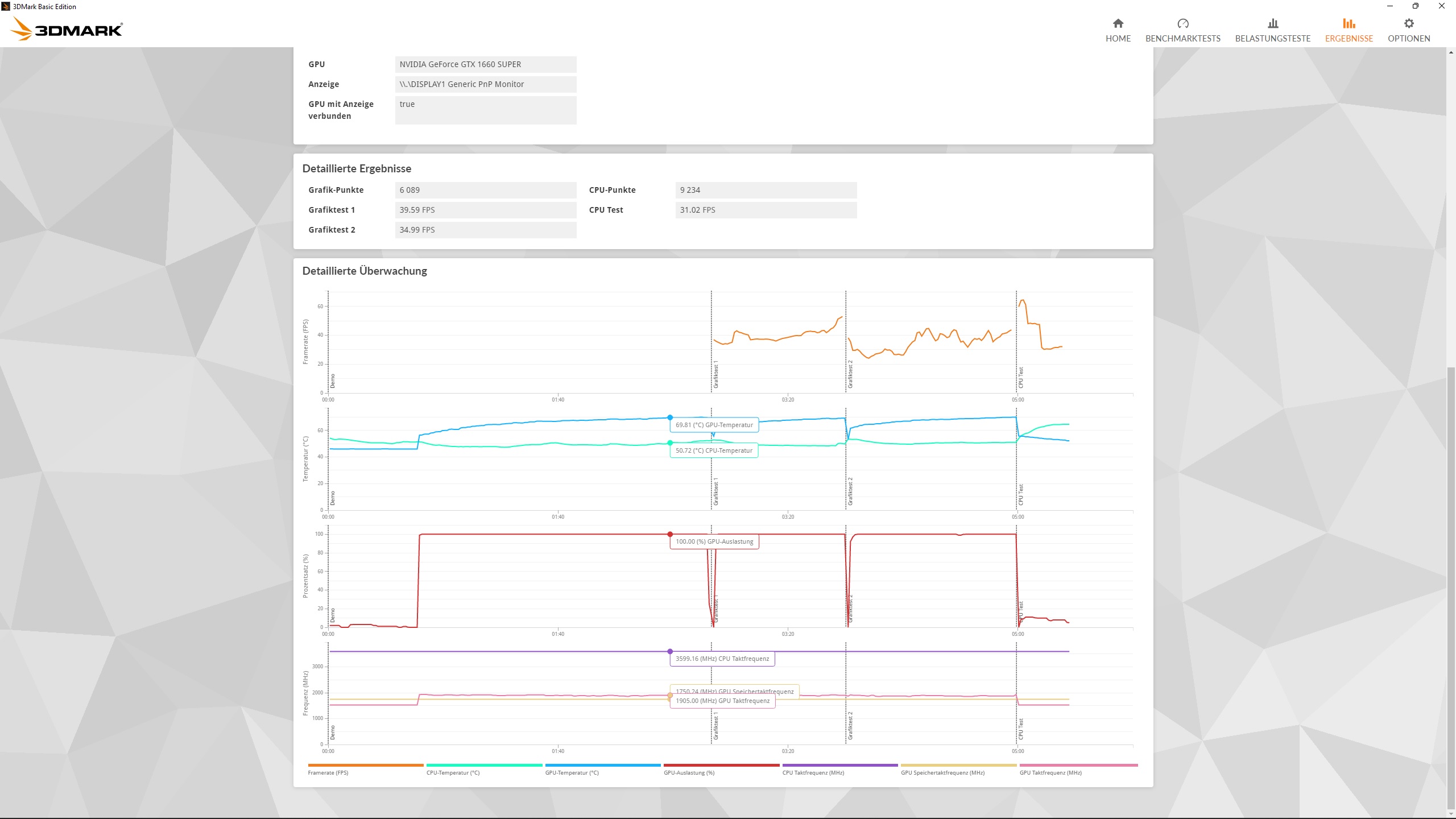The image size is (1456, 819).
Task: Click the HOME tab label
Action: pos(1118,39)
